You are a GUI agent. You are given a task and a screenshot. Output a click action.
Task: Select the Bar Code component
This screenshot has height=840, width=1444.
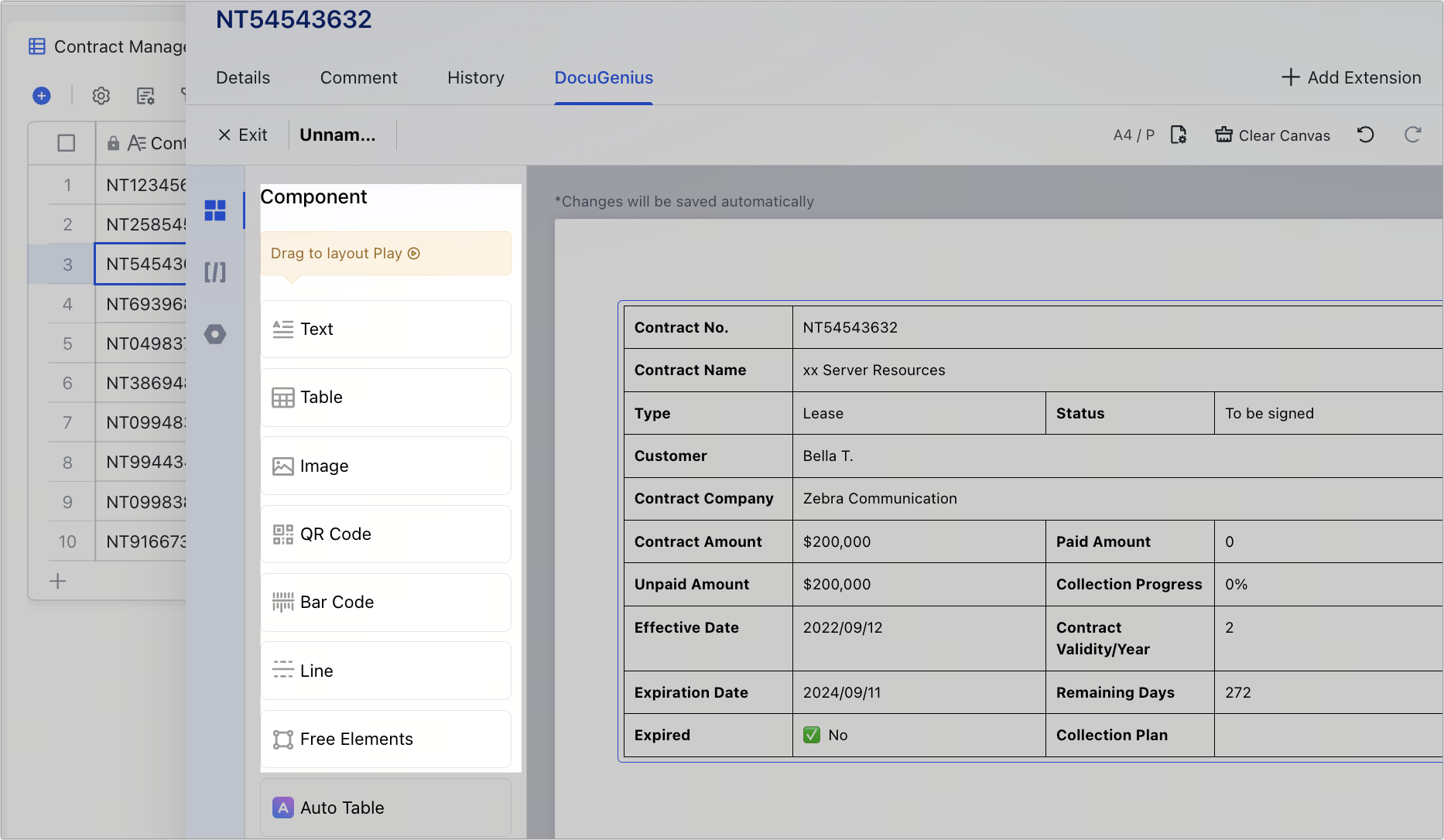click(x=385, y=602)
